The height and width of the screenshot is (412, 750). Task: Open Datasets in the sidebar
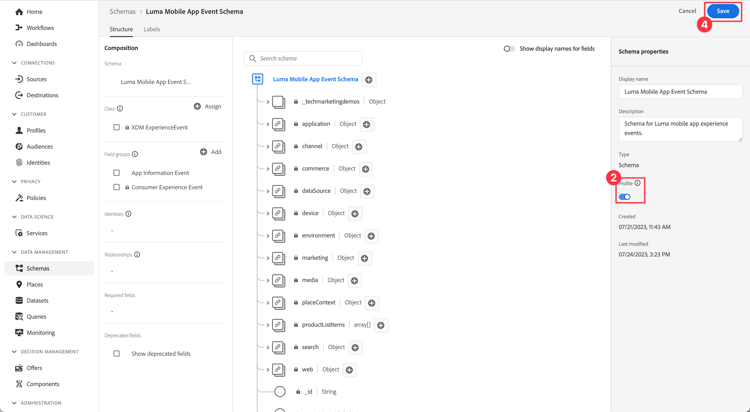point(37,300)
